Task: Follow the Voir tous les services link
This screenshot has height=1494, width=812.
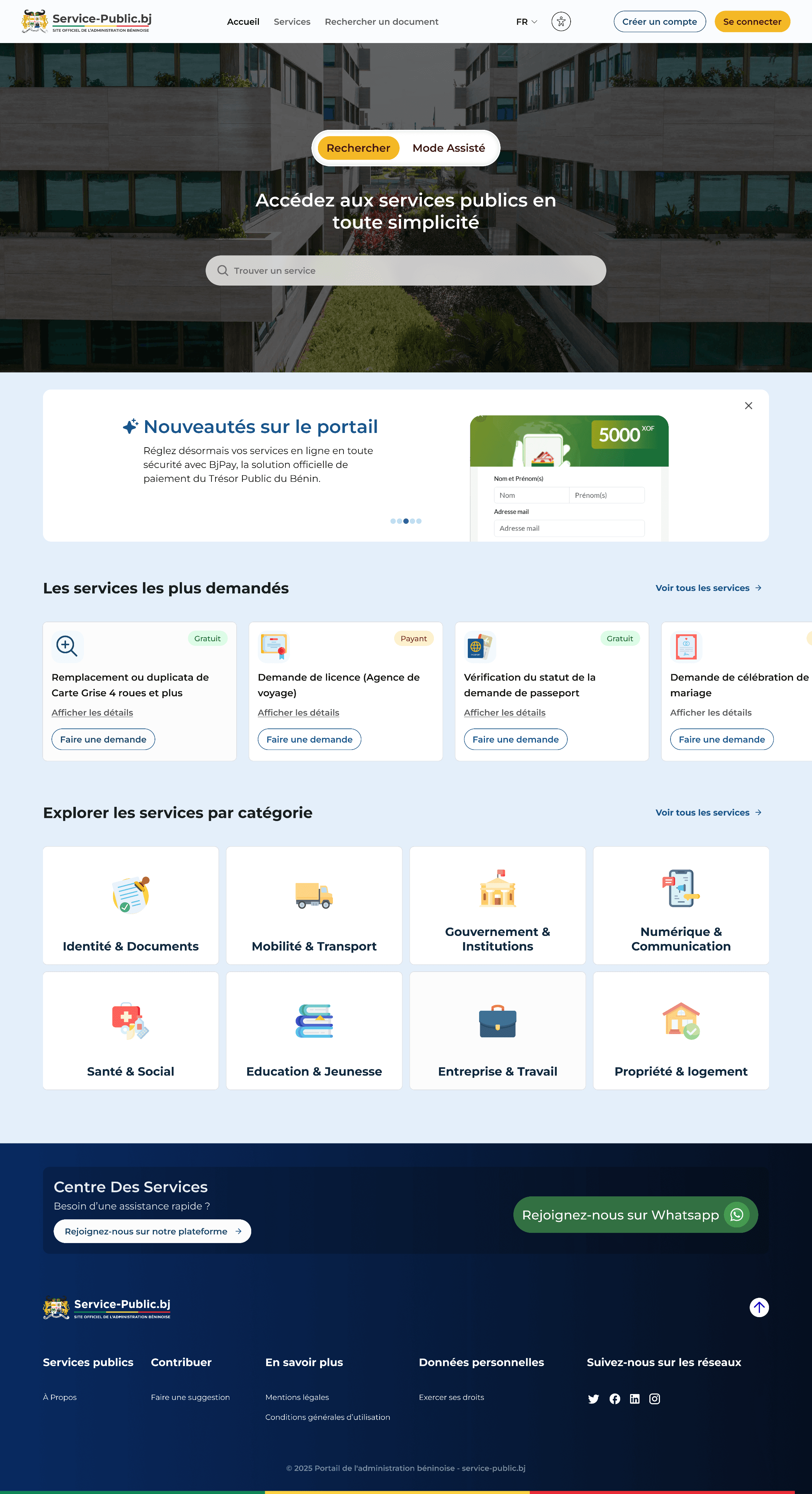Action: click(x=702, y=588)
